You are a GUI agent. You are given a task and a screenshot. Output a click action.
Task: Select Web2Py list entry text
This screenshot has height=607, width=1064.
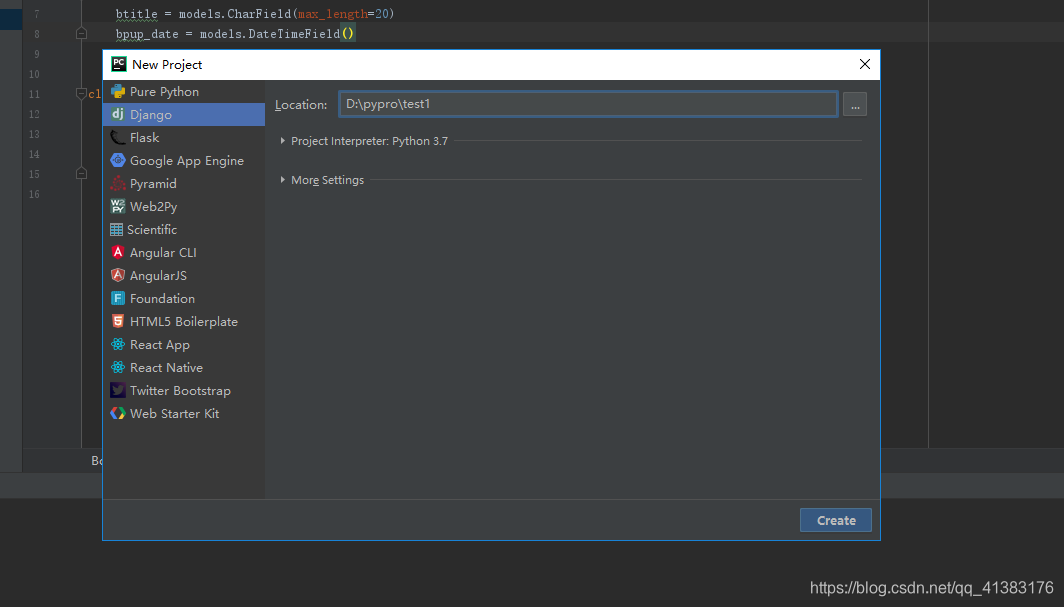pyautogui.click(x=153, y=207)
